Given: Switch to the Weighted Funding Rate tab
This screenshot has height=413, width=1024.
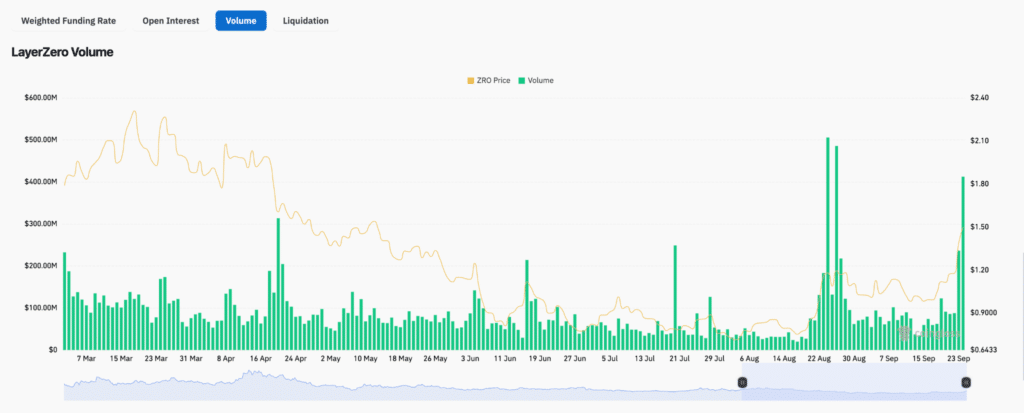Looking at the screenshot, I should coord(69,21).
